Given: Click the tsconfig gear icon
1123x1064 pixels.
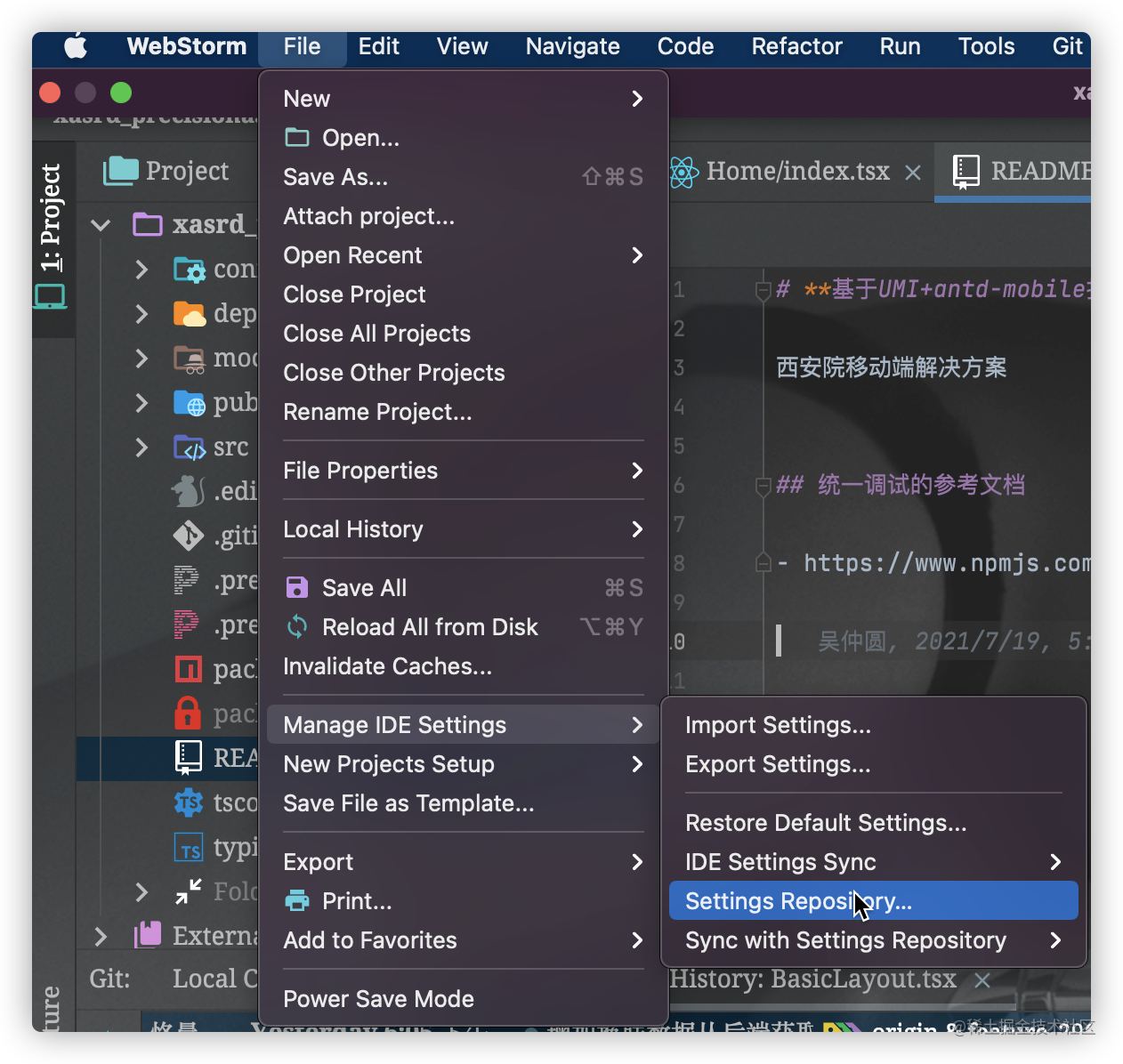Looking at the screenshot, I should (x=188, y=802).
